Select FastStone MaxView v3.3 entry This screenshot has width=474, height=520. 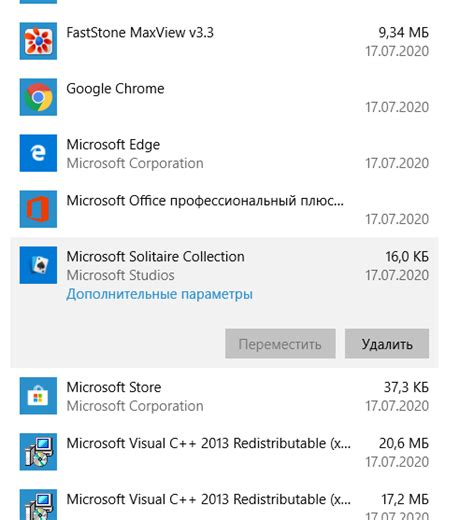tap(224, 41)
